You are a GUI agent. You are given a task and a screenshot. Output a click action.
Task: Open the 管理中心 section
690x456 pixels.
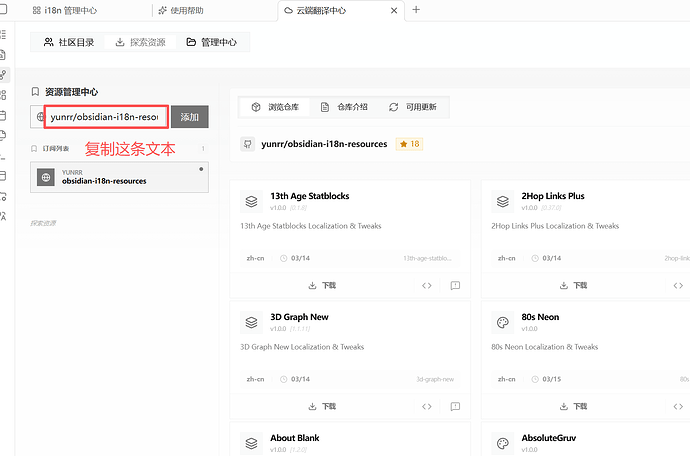[212, 42]
